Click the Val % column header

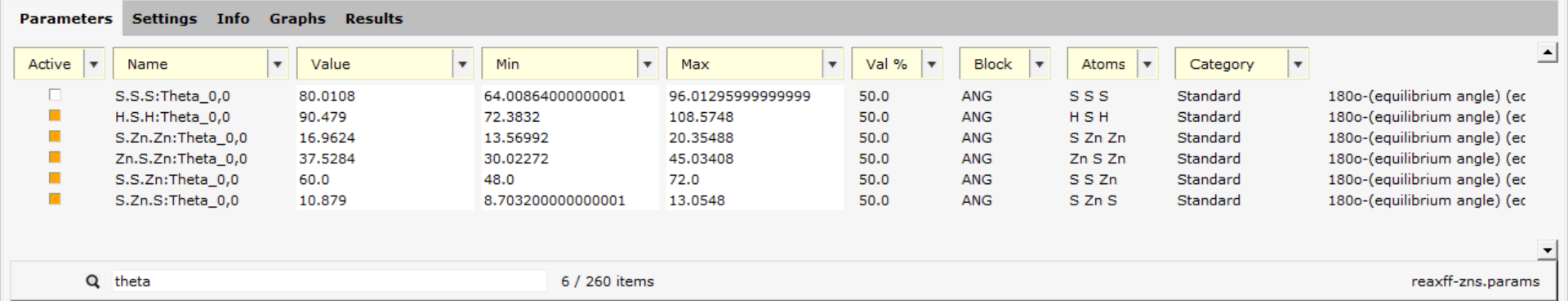pos(887,64)
